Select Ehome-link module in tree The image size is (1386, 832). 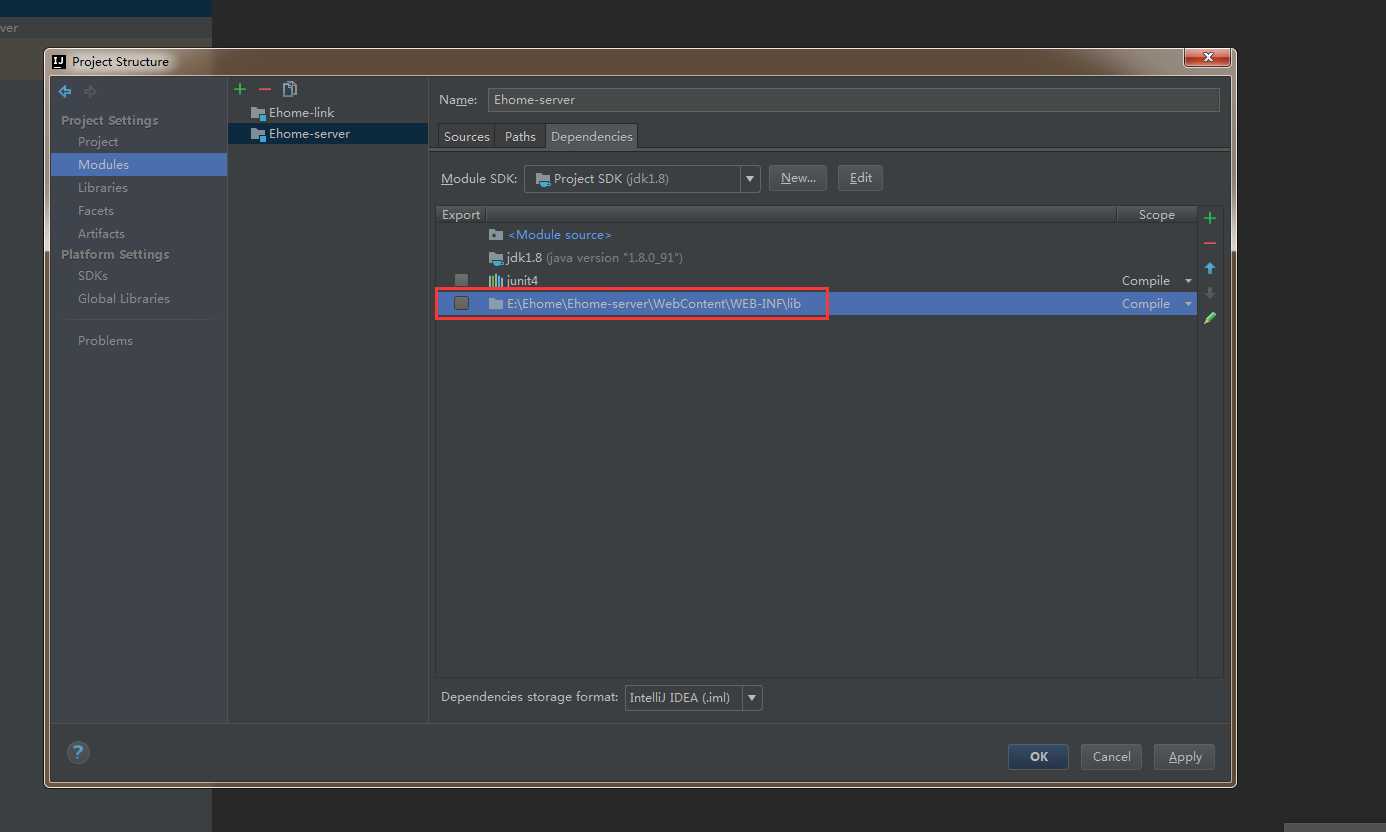point(328,113)
